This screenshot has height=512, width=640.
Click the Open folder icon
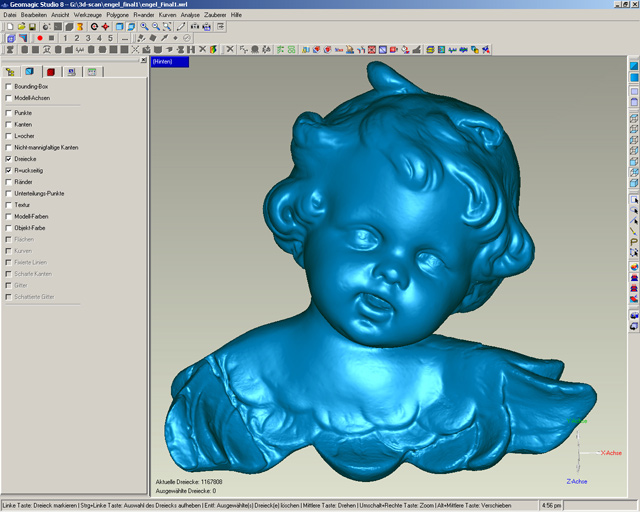pyautogui.click(x=21, y=27)
